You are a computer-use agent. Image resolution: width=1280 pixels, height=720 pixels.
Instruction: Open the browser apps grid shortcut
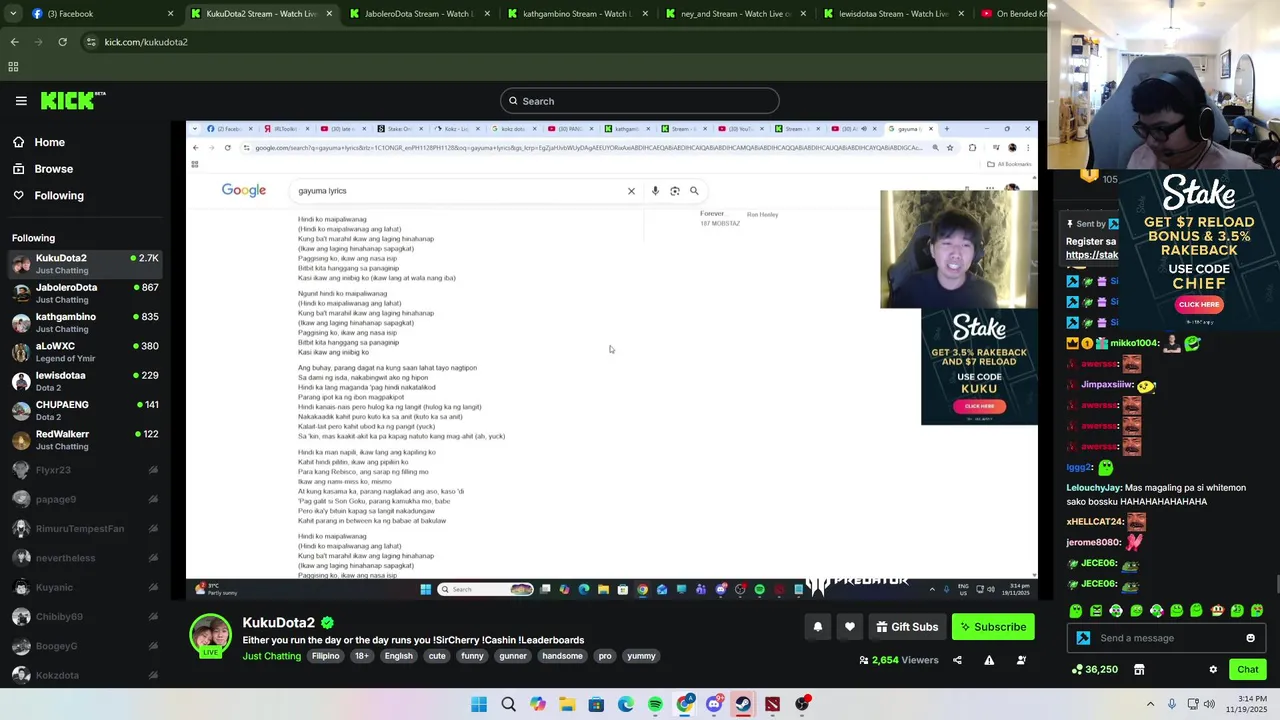pyautogui.click(x=13, y=67)
